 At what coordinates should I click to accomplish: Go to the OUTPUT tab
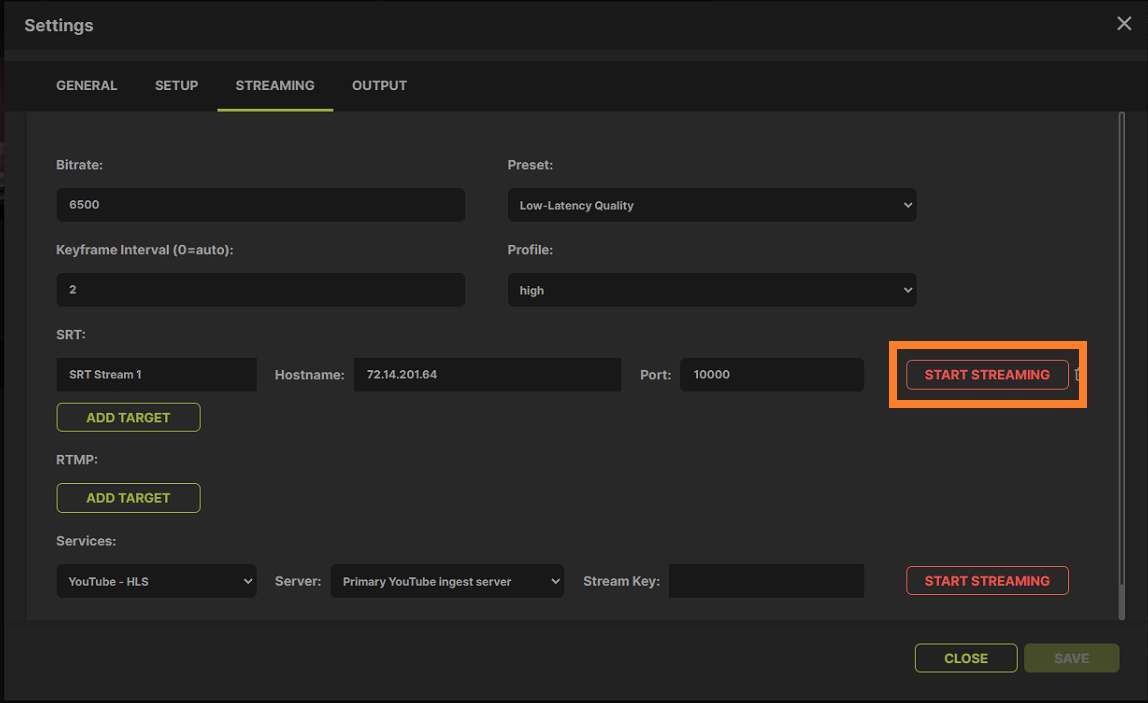pos(379,85)
